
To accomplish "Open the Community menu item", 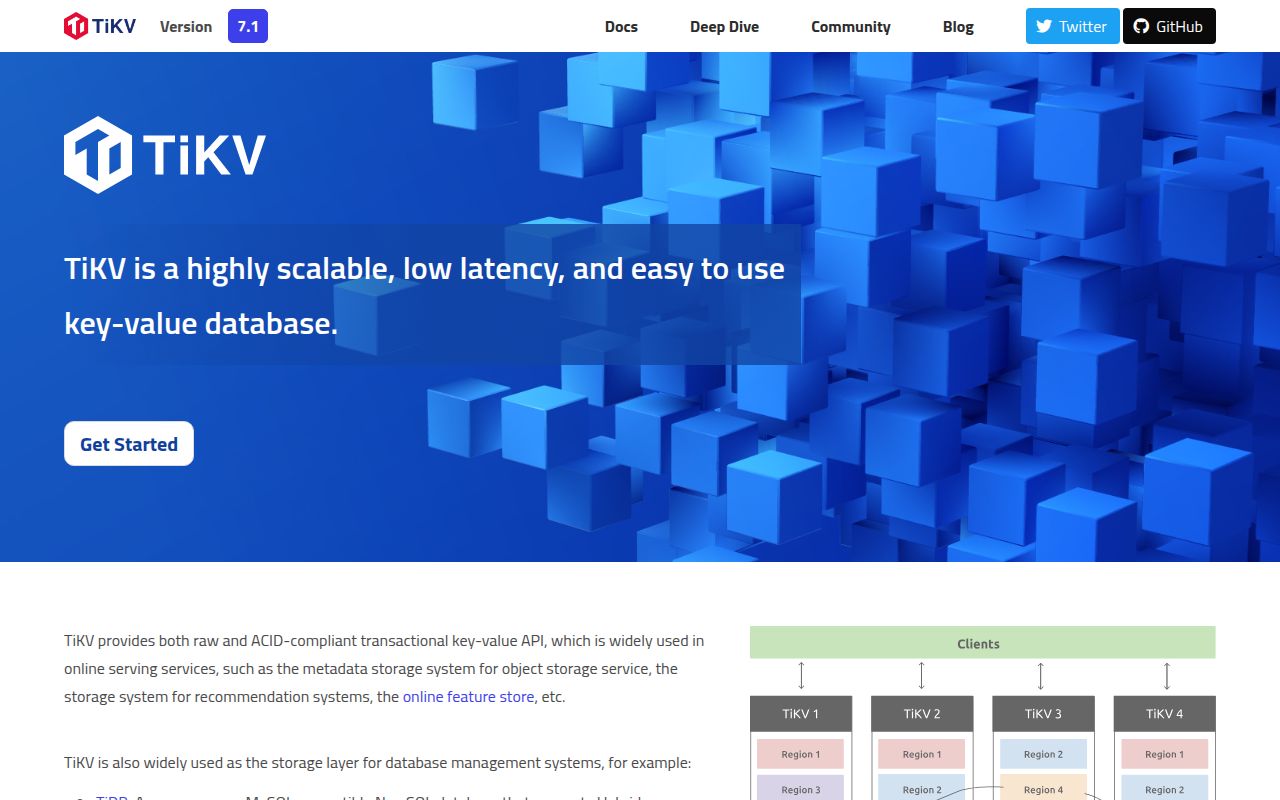I will tap(851, 27).
